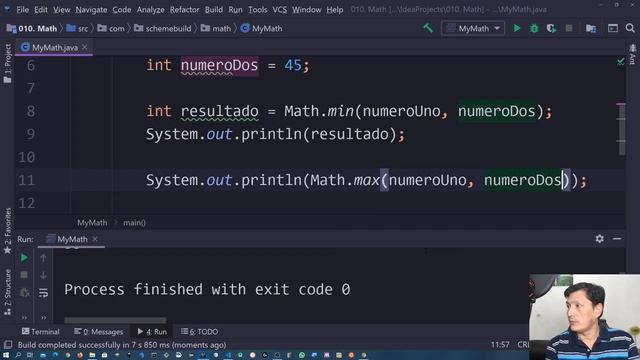This screenshot has width=640, height=360.
Task: Open the Tools menu
Action: [258, 9]
